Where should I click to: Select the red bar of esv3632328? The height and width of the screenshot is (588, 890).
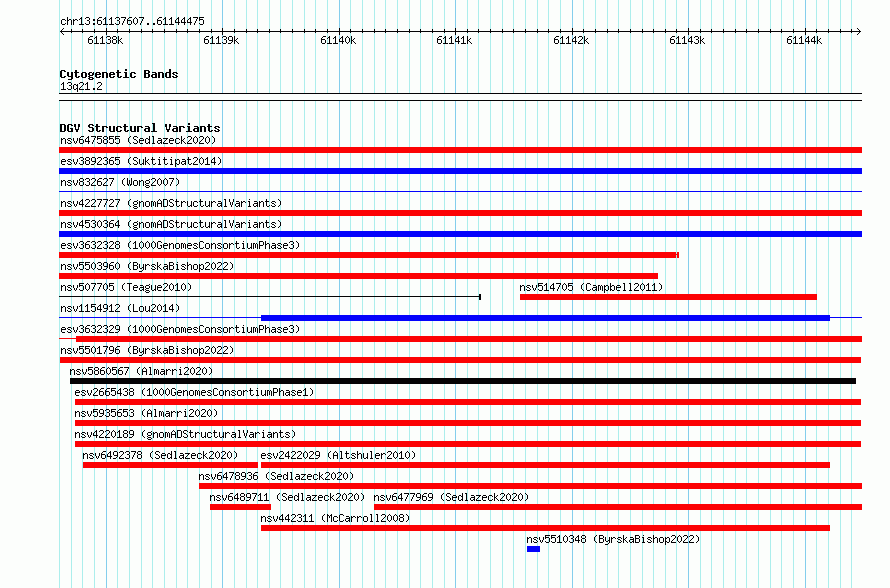(369, 255)
